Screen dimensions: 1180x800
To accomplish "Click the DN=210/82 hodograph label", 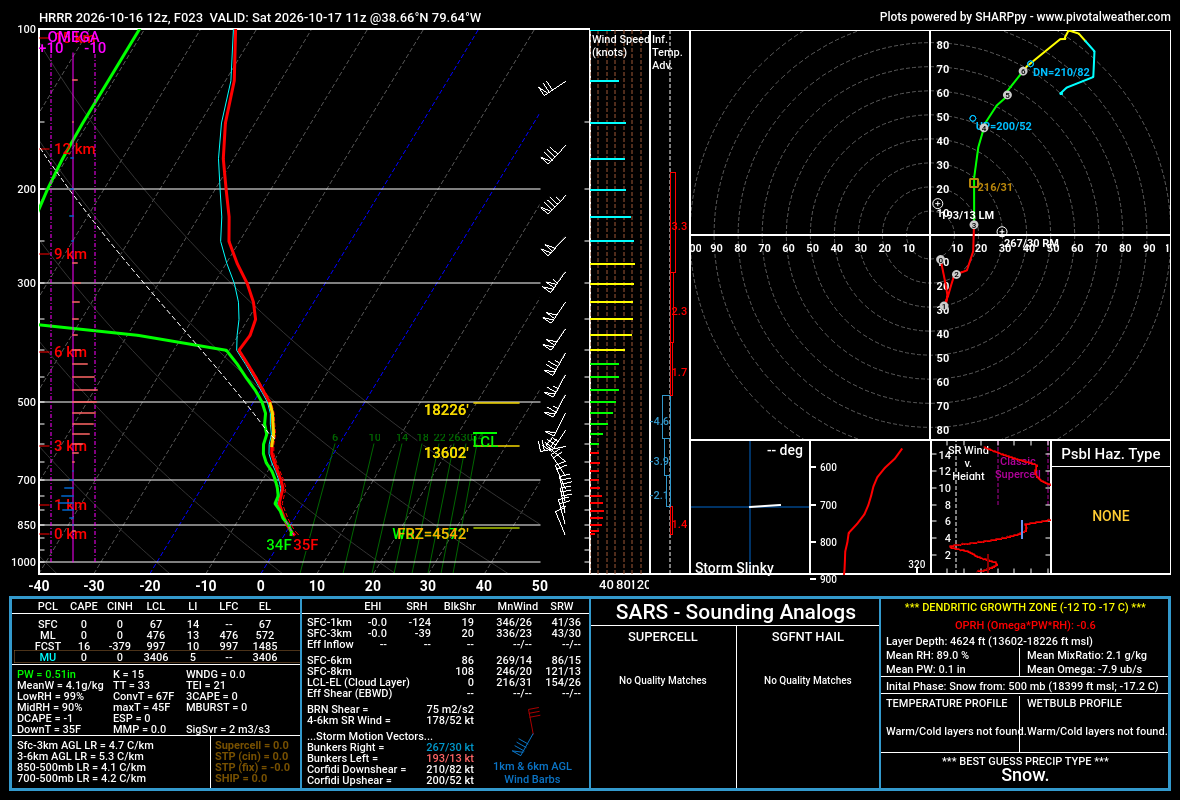I will click(x=1061, y=72).
